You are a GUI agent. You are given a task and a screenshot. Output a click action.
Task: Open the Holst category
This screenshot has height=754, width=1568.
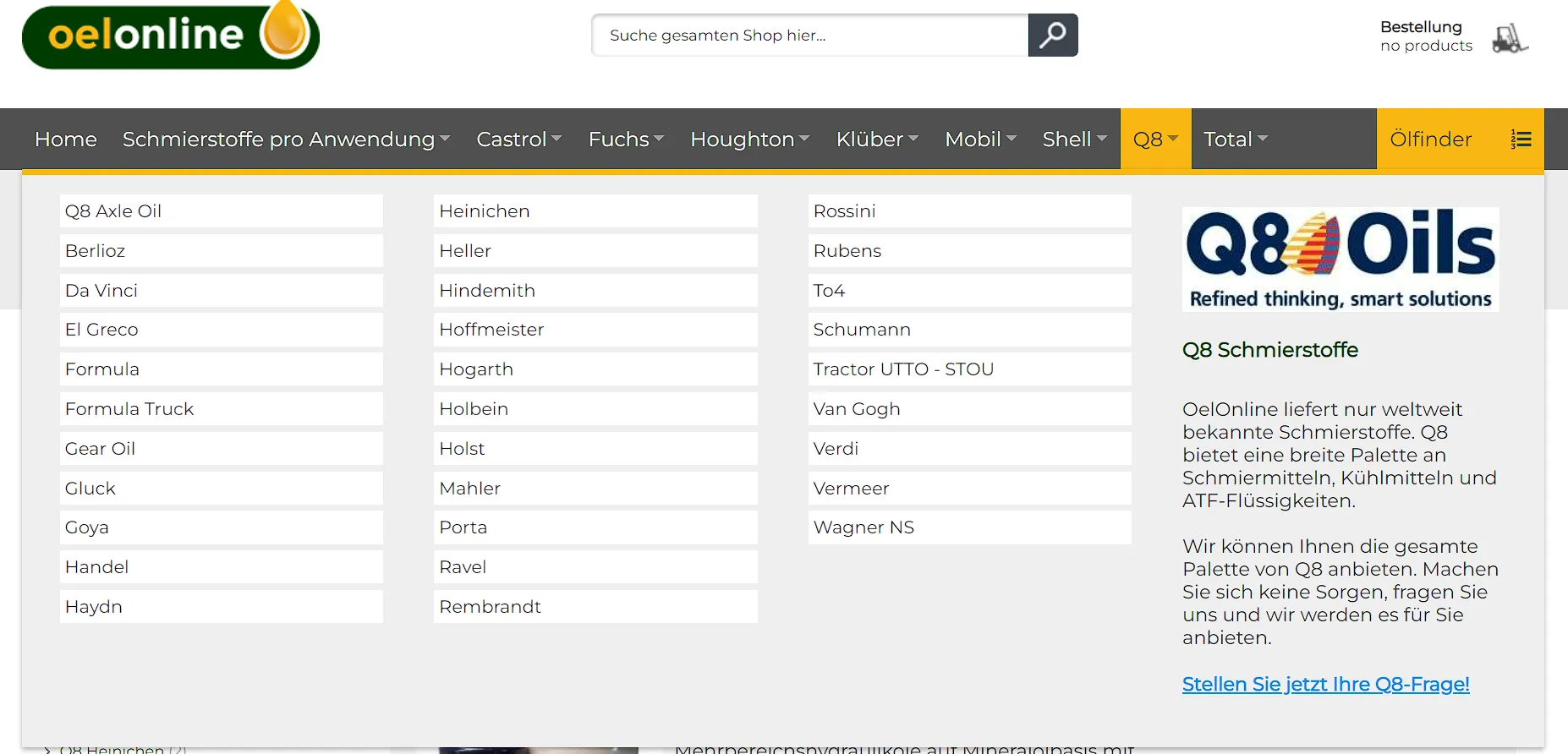[x=595, y=449]
